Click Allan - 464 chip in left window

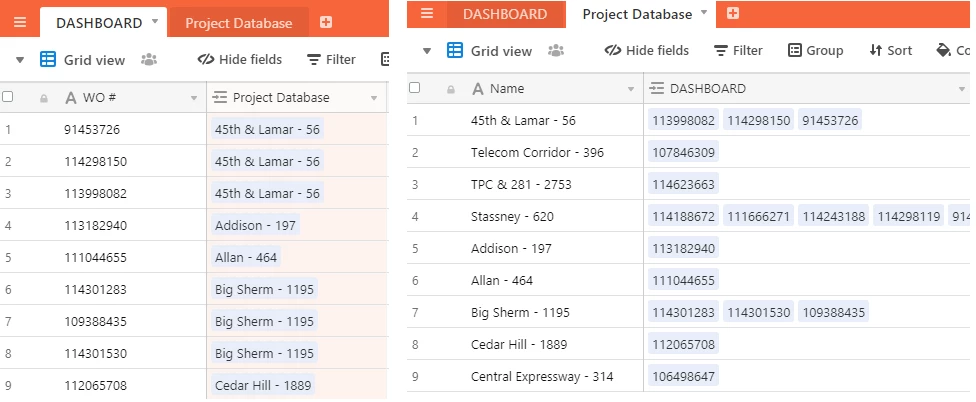tap(246, 257)
